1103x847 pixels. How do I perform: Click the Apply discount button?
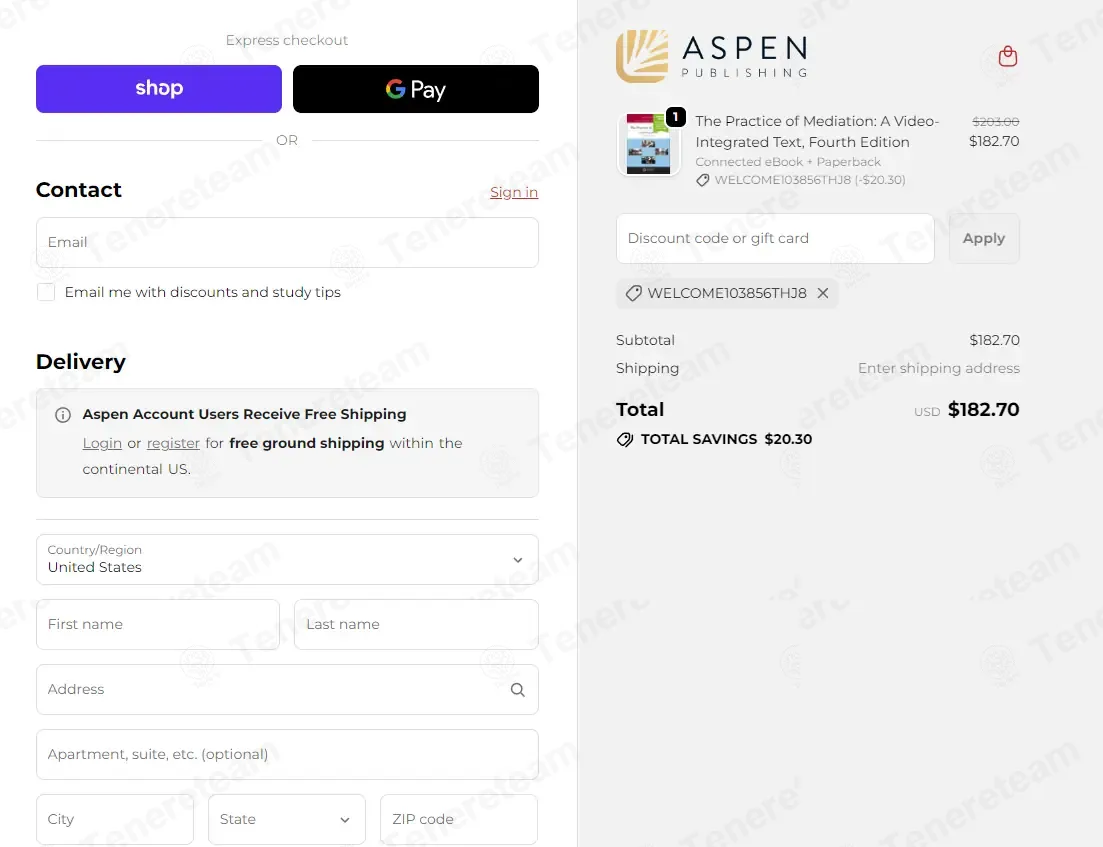984,238
